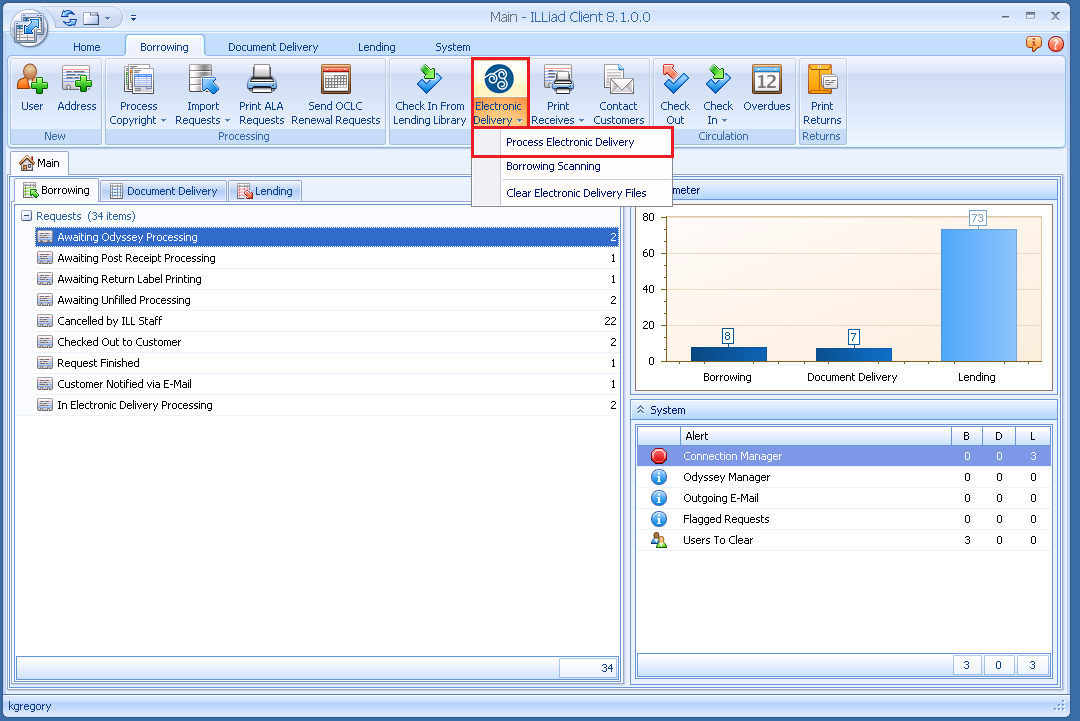Screen dimensions: 1080x721
Task: Open ILLiad Help with the question mark button
Action: (1056, 45)
